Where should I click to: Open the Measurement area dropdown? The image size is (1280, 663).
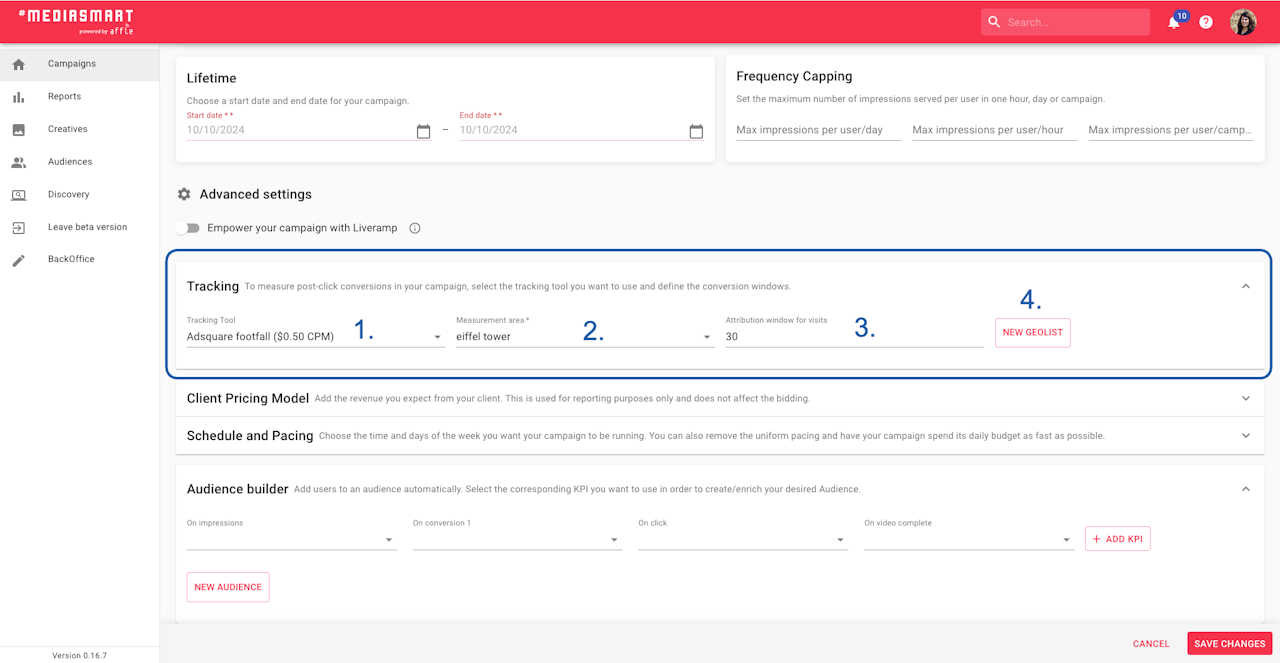(585, 337)
